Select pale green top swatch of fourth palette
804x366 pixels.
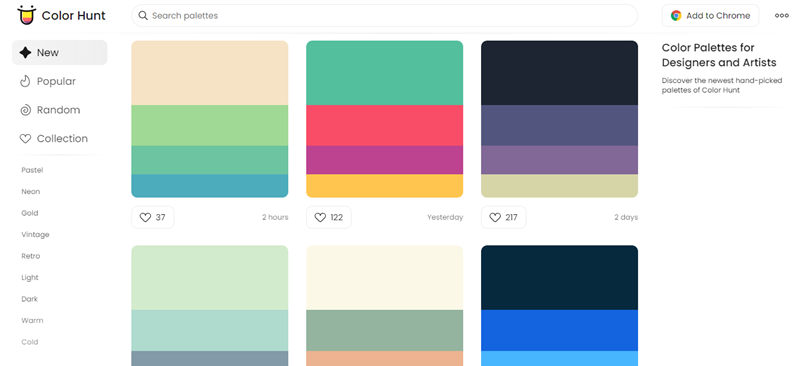(x=210, y=277)
